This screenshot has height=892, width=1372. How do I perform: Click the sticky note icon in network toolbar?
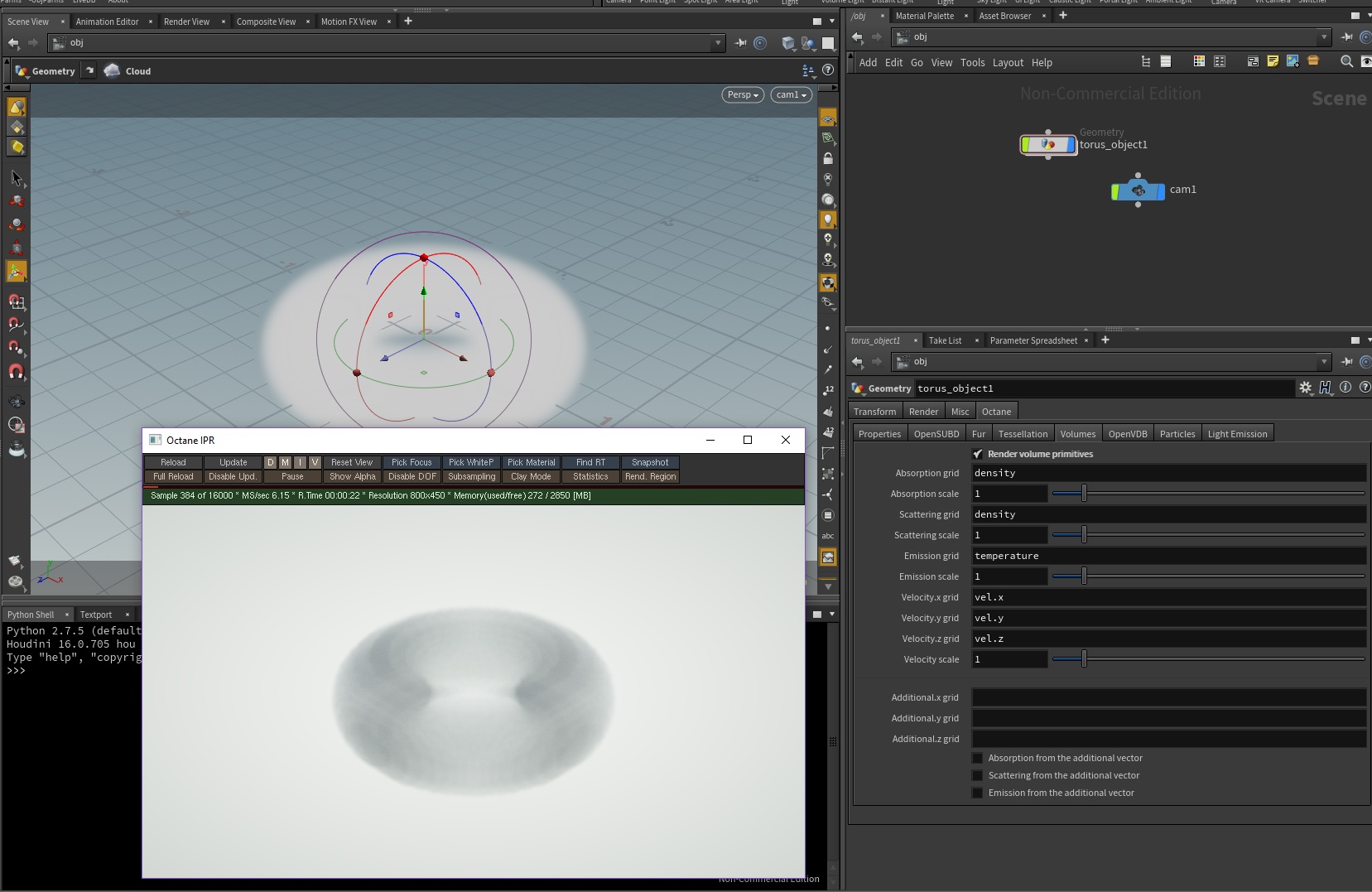(1273, 61)
